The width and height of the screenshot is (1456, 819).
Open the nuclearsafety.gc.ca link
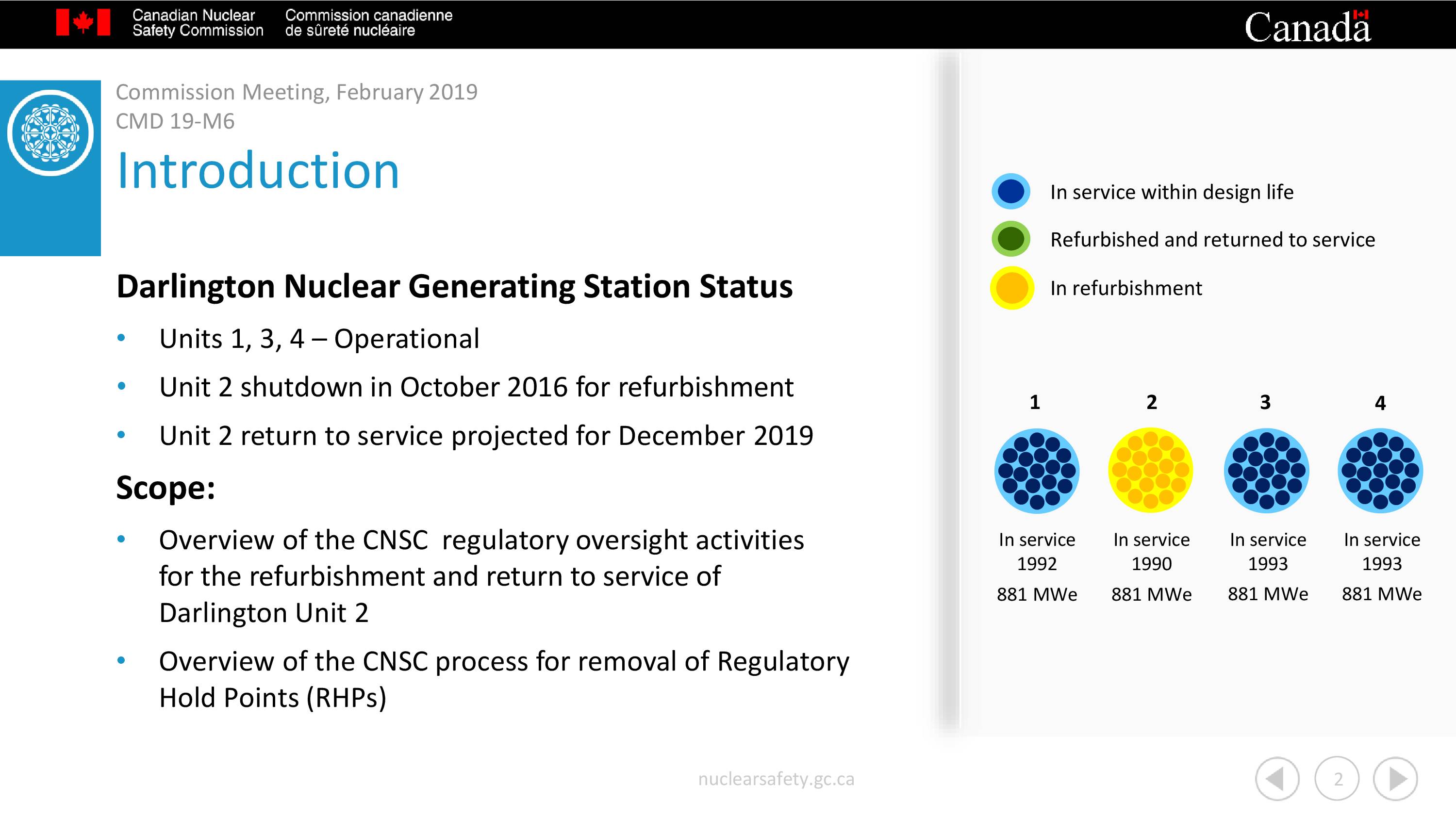pos(776,779)
